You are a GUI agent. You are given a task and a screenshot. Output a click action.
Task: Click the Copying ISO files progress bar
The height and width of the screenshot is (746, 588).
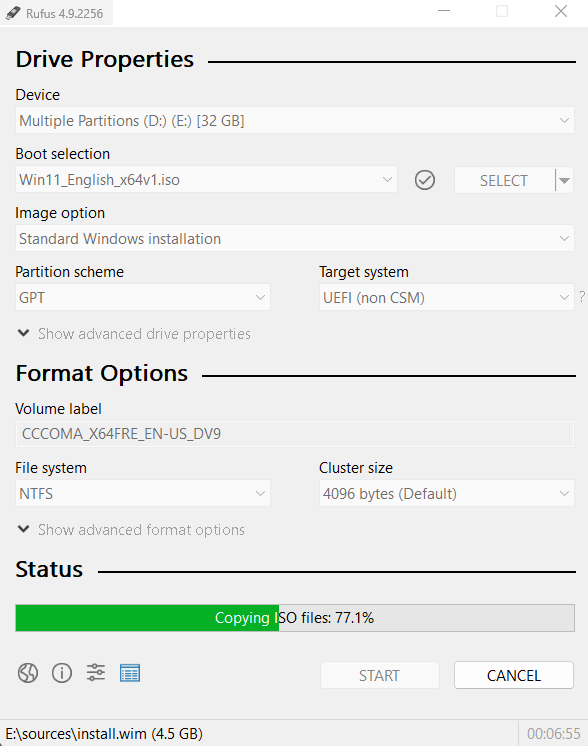pyautogui.click(x=295, y=618)
